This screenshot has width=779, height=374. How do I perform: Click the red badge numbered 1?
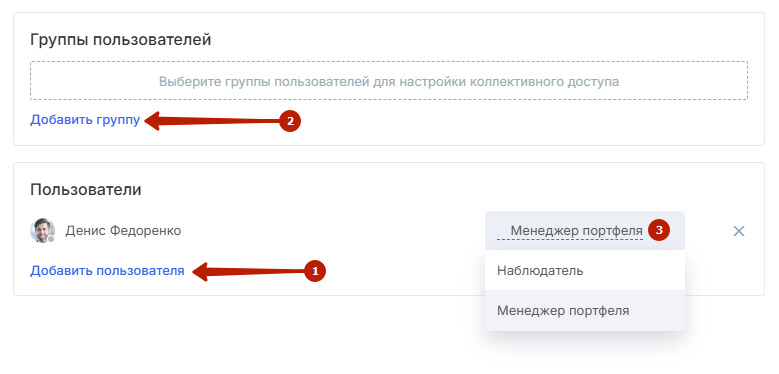314,271
